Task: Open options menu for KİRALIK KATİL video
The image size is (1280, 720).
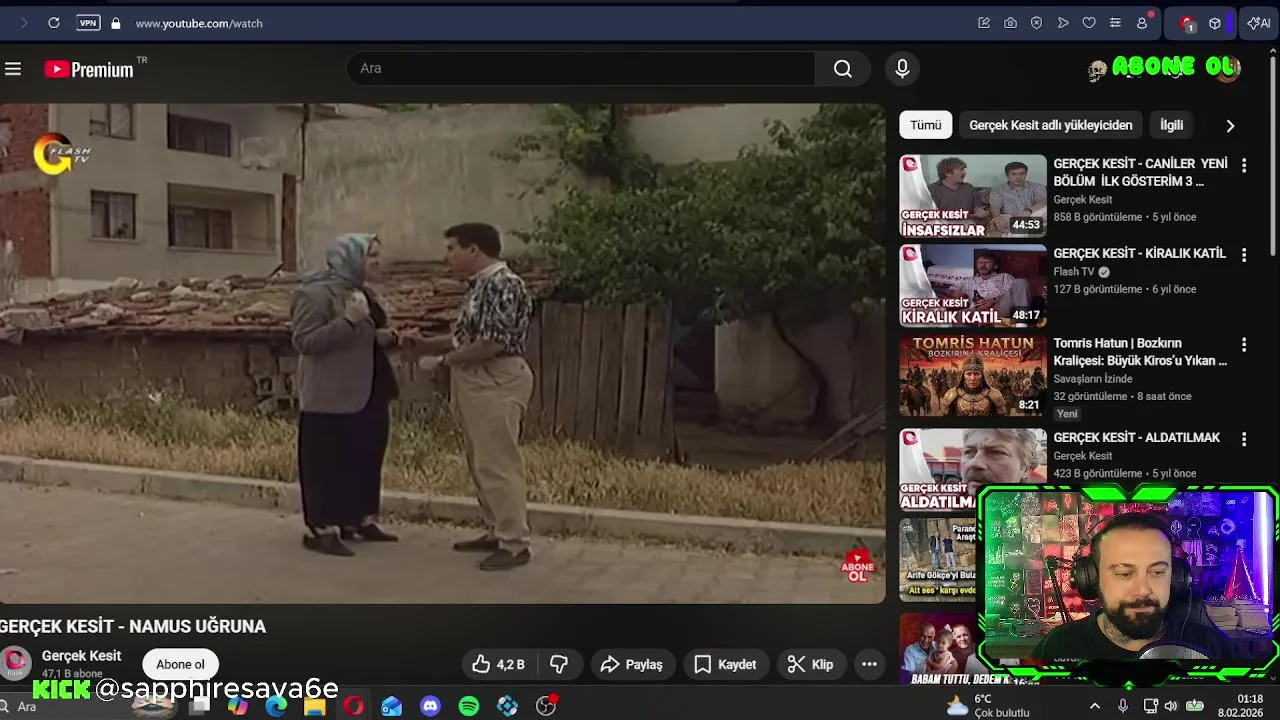Action: click(1244, 255)
